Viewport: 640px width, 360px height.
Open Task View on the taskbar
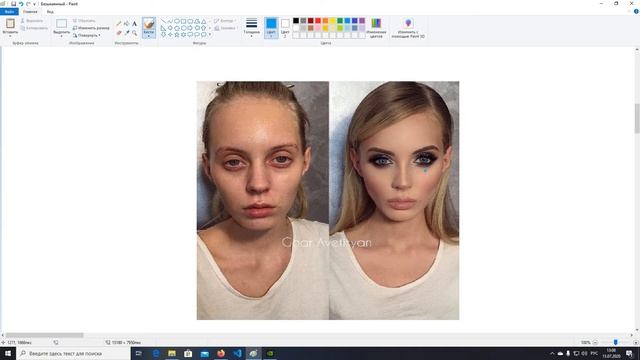[x=139, y=353]
